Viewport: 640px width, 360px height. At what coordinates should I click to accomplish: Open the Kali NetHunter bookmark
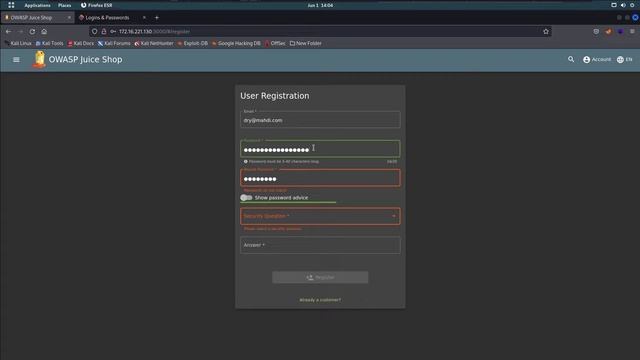(154, 43)
